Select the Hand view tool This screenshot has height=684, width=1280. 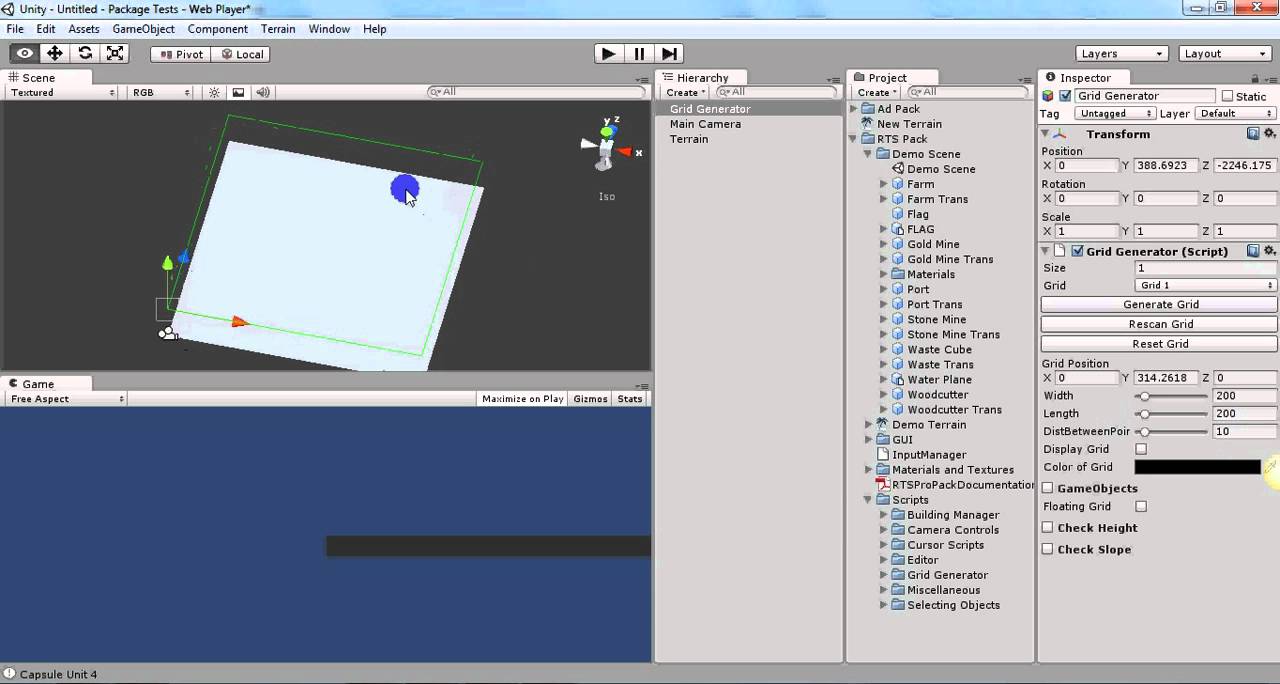click(25, 54)
